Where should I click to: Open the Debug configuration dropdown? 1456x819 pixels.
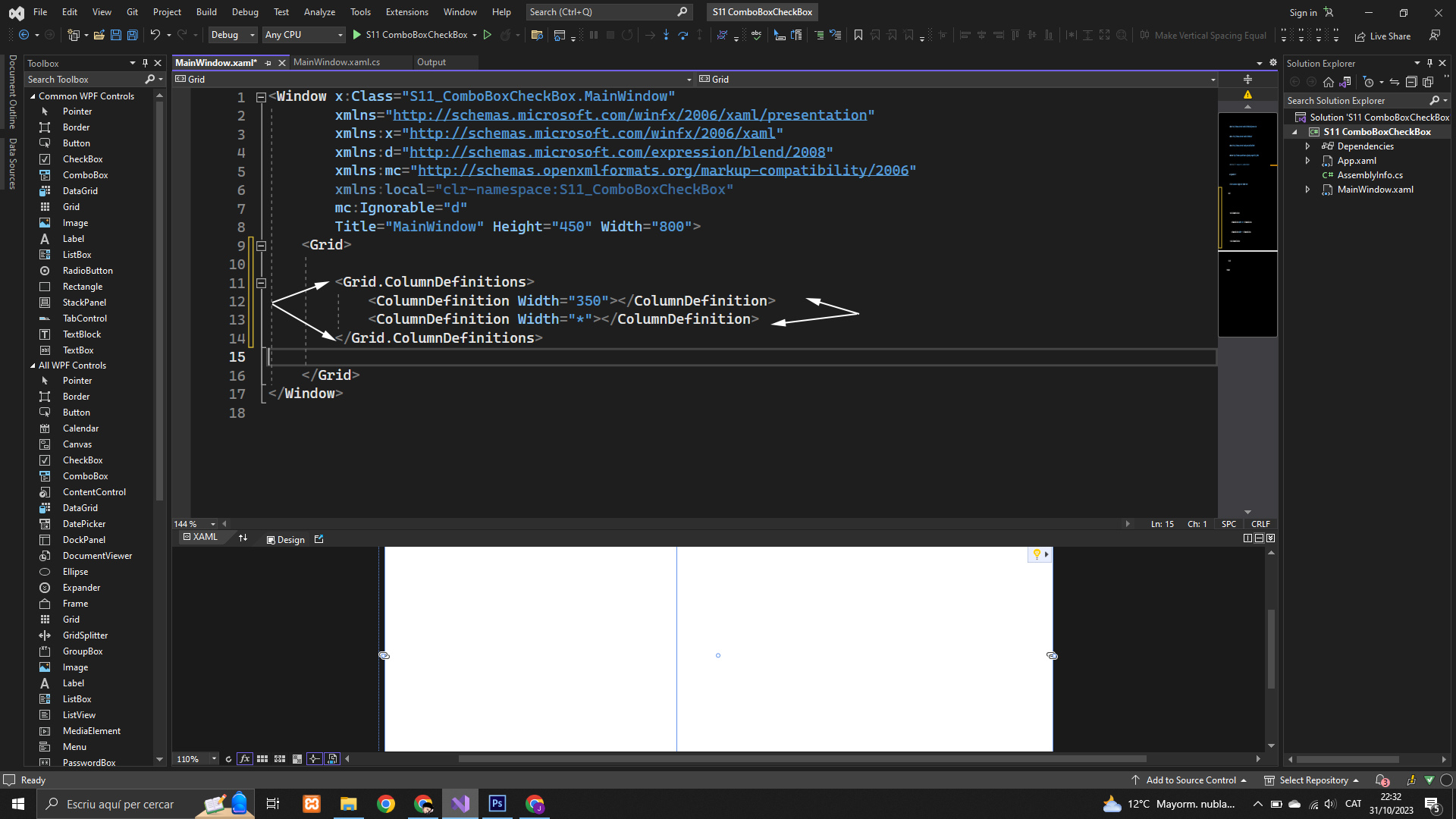[233, 35]
